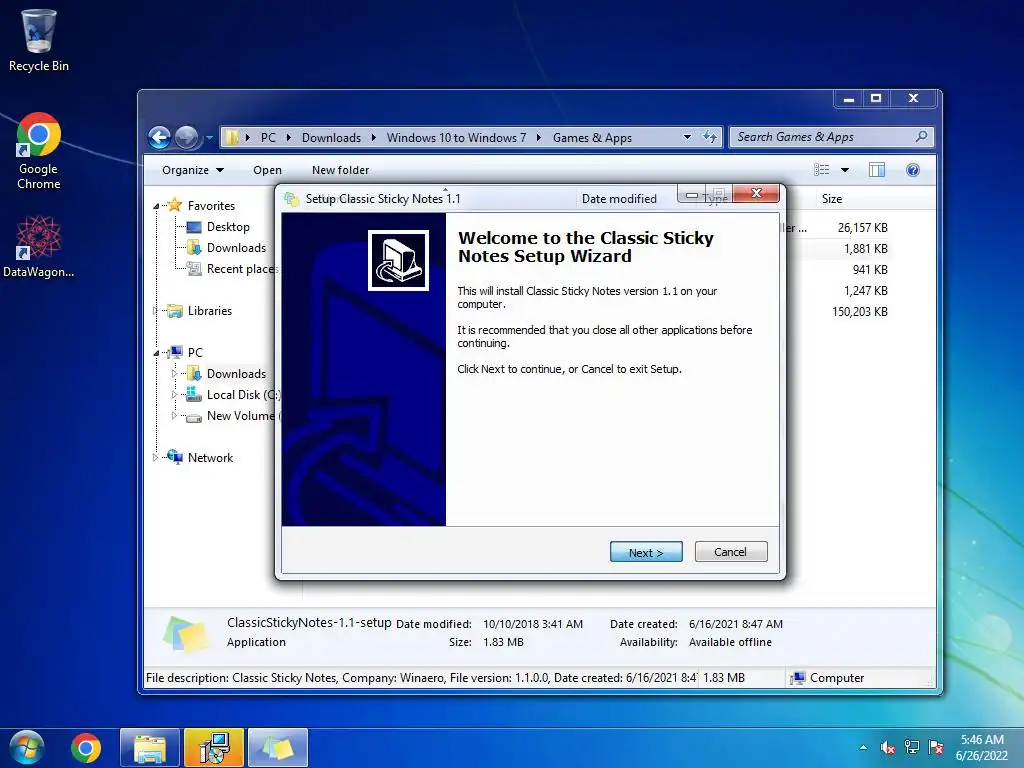Select Downloads under PC
The height and width of the screenshot is (768, 1024).
point(236,374)
